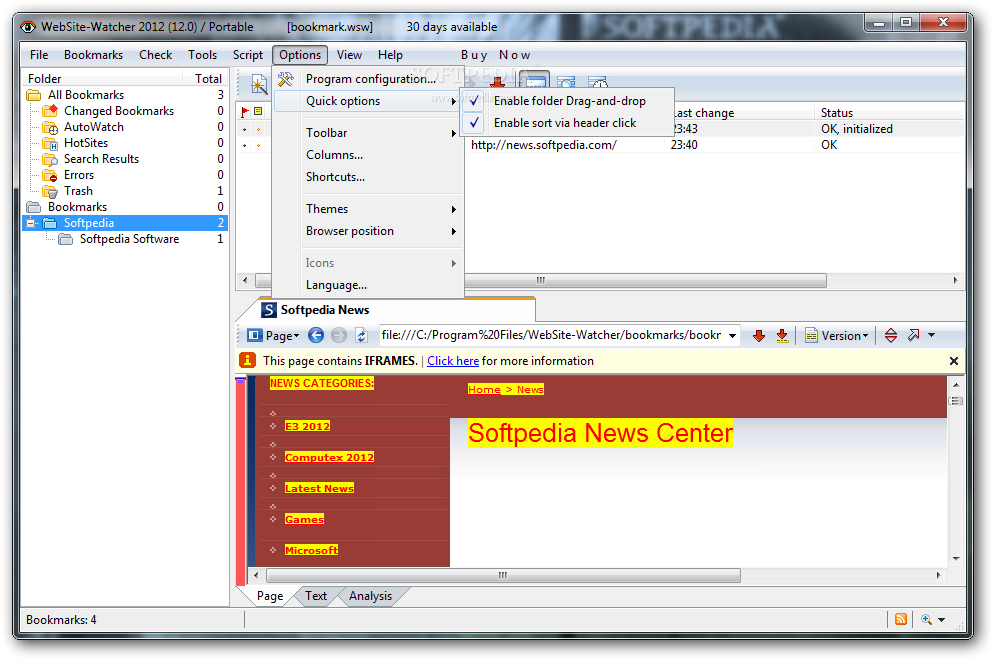Expand the Browser position submenu

coord(368,231)
